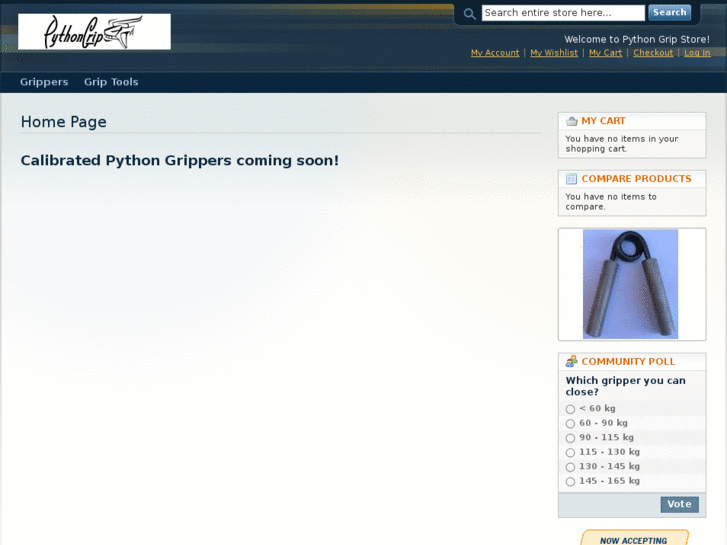Select the "60 - 90 kg" poll option
Image resolution: width=727 pixels, height=545 pixels.
tap(570, 423)
